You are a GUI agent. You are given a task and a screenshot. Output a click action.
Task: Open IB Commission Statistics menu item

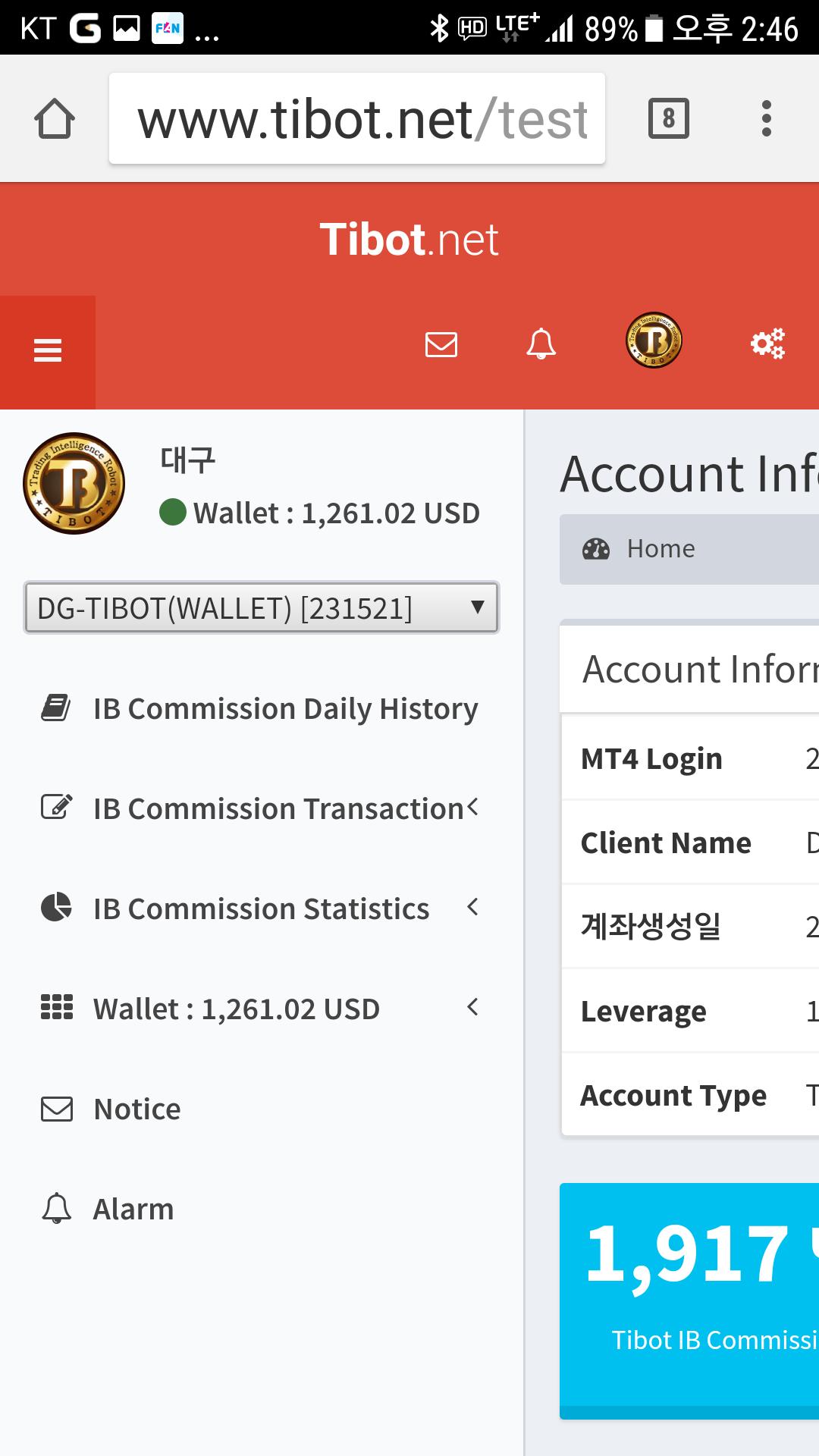262,909
